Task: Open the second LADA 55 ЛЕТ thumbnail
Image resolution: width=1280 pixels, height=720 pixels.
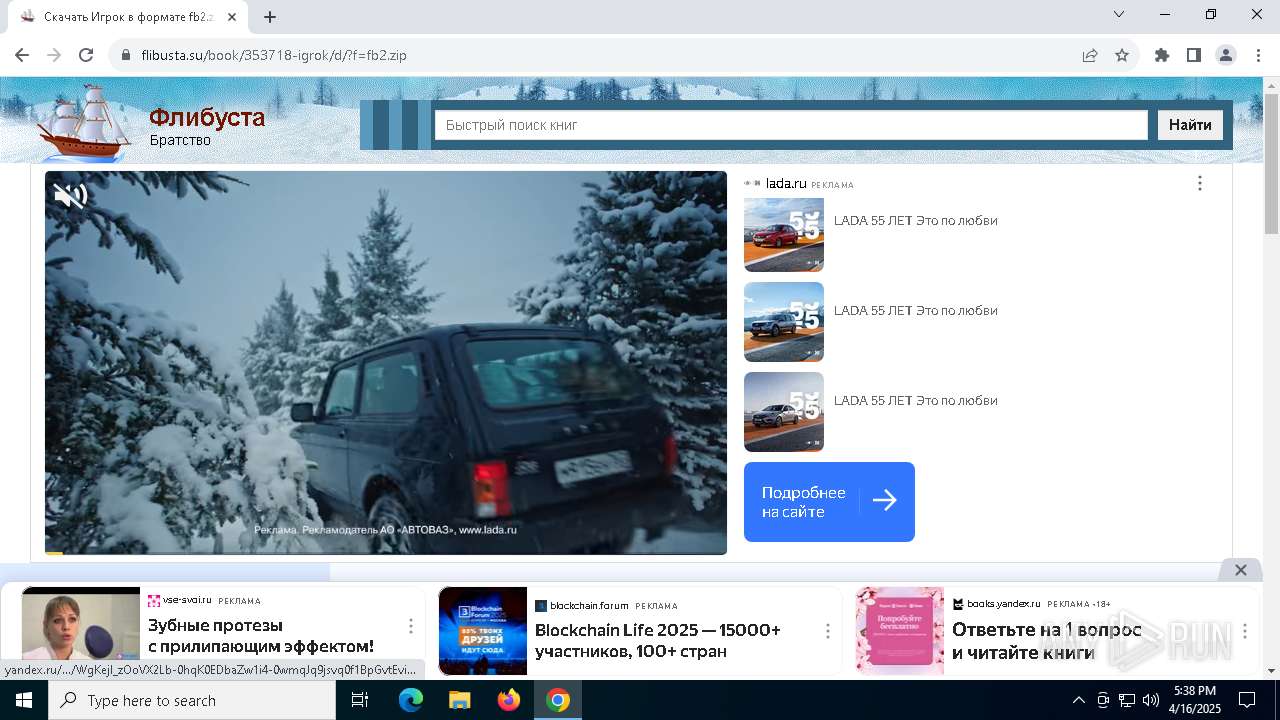Action: [784, 322]
